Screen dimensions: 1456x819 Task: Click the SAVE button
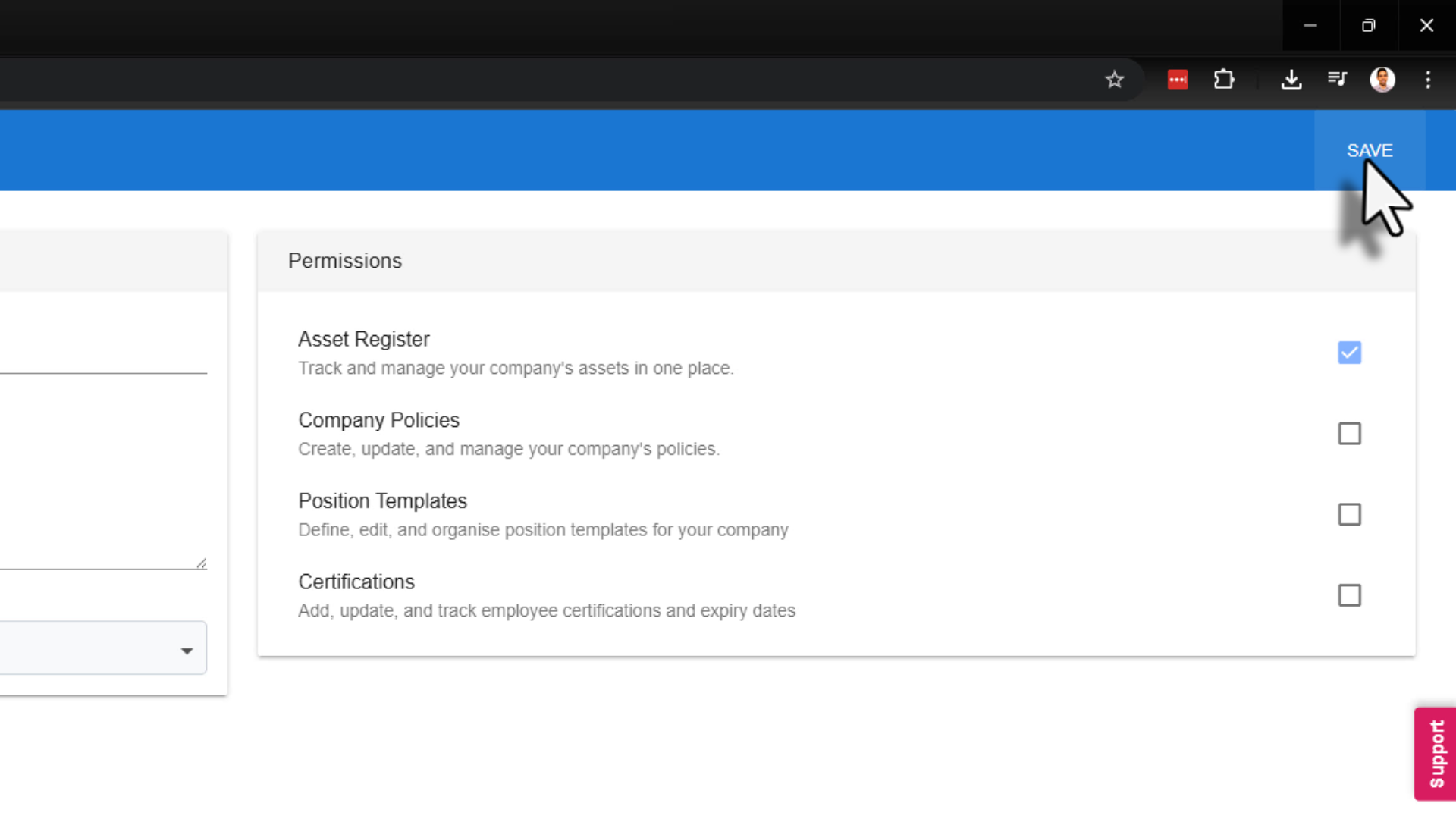1369,150
